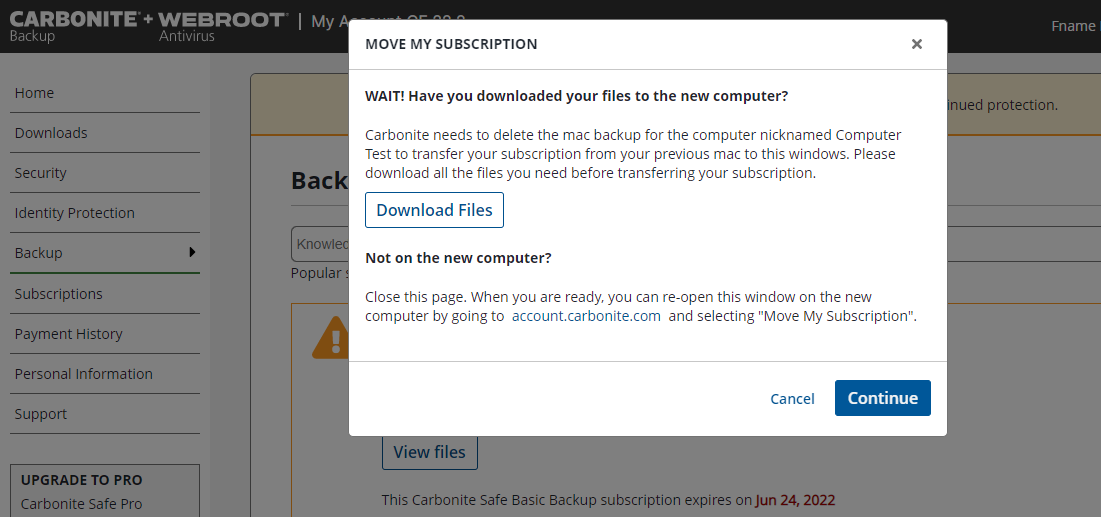This screenshot has height=517, width=1101.
Task: Navigate to Subscriptions
Action: click(x=58, y=294)
